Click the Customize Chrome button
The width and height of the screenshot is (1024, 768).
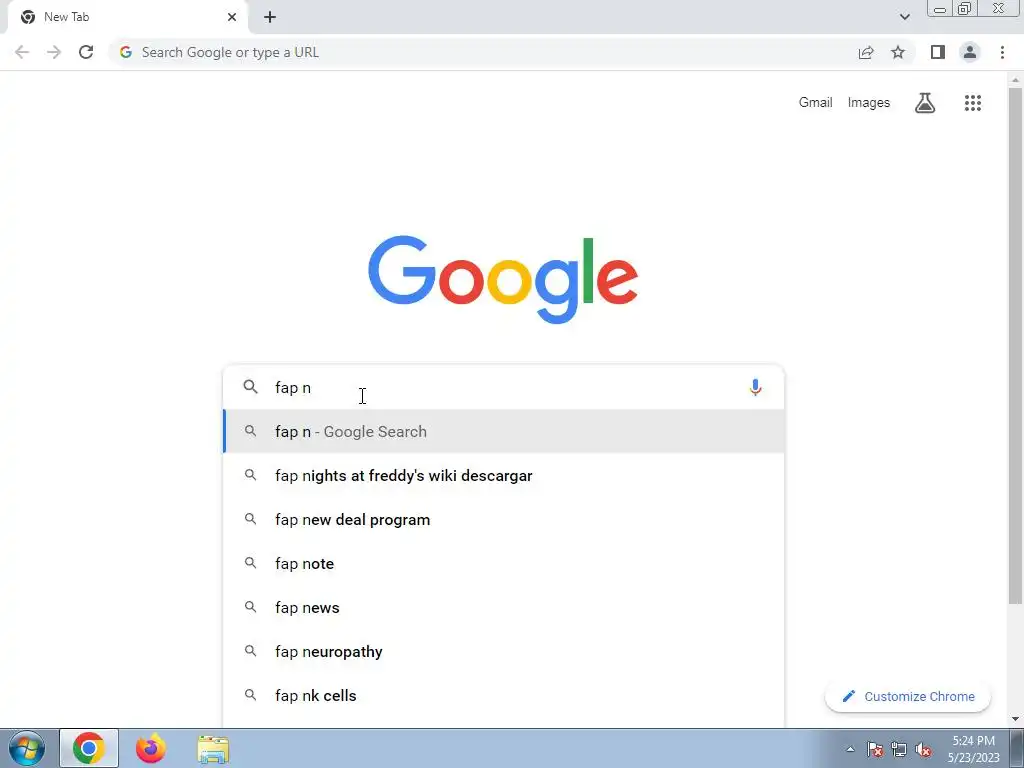pos(908,696)
